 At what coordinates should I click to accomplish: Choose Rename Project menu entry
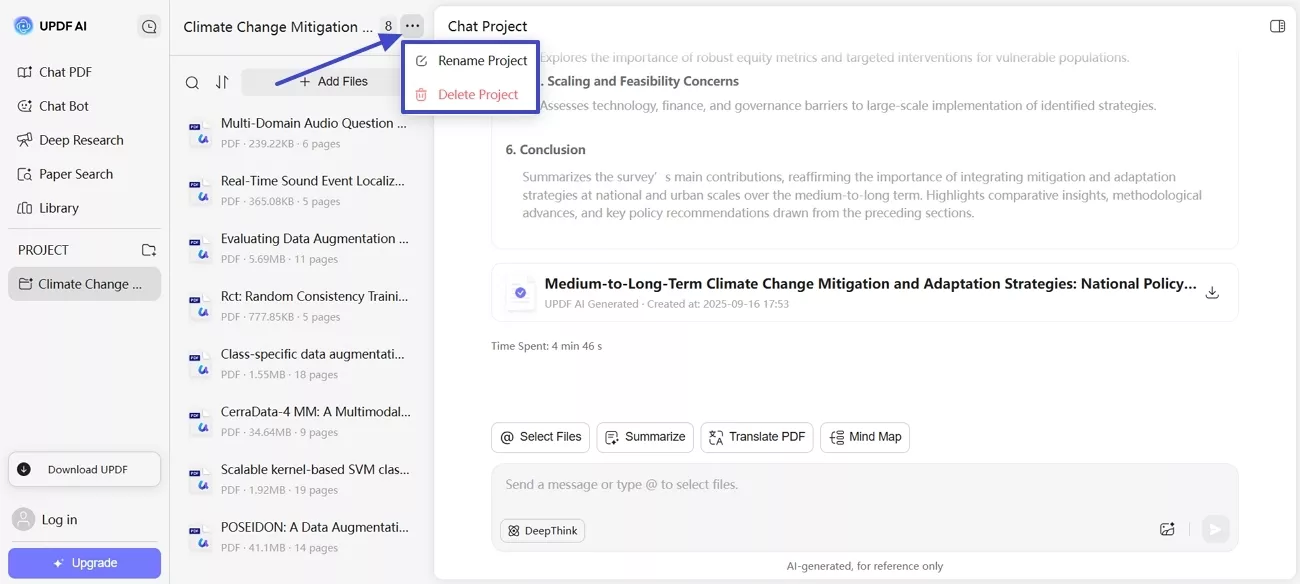471,61
